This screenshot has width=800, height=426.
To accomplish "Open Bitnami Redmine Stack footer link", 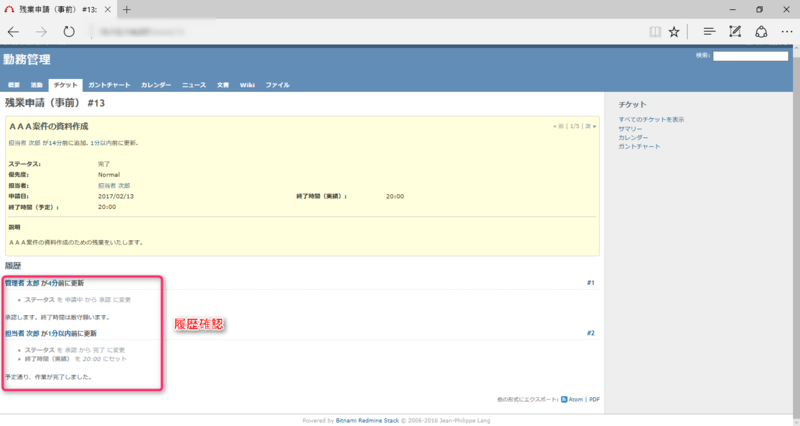I will (x=367, y=420).
